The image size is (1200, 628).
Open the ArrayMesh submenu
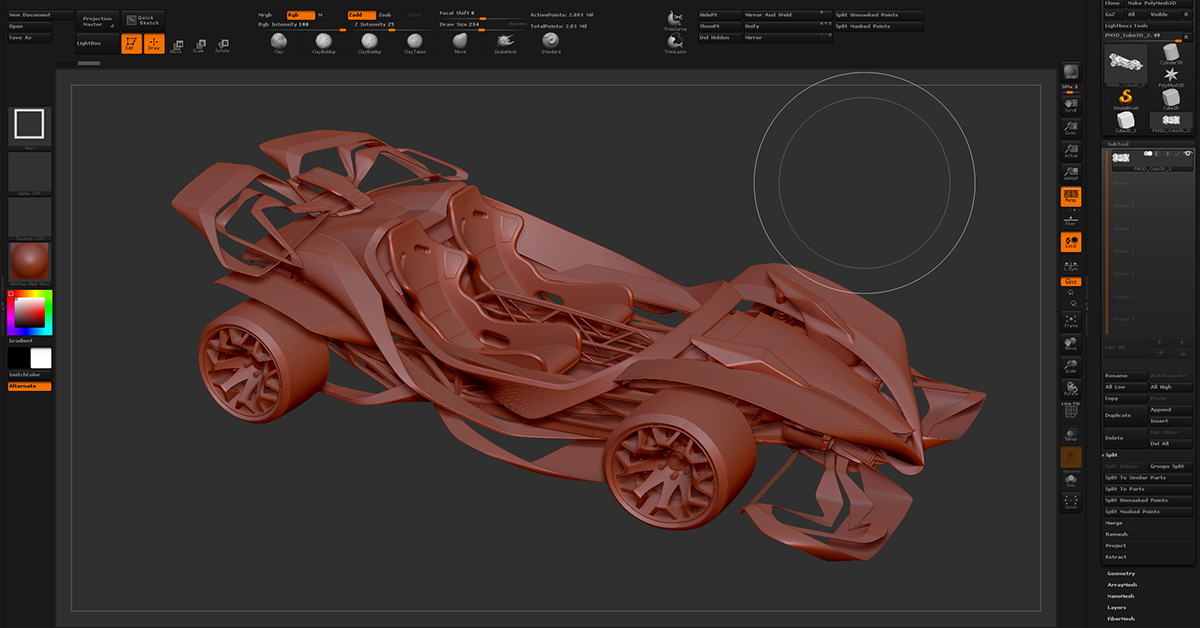pyautogui.click(x=1122, y=584)
